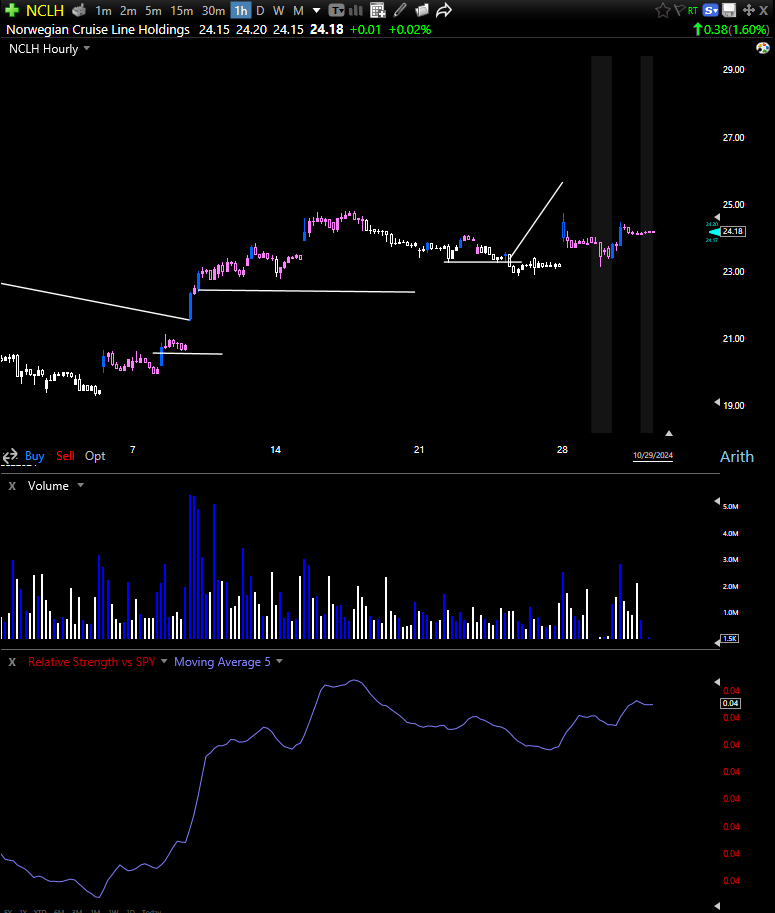Click Relative Strength vs SPY label
The image size is (775, 913).
coord(91,662)
